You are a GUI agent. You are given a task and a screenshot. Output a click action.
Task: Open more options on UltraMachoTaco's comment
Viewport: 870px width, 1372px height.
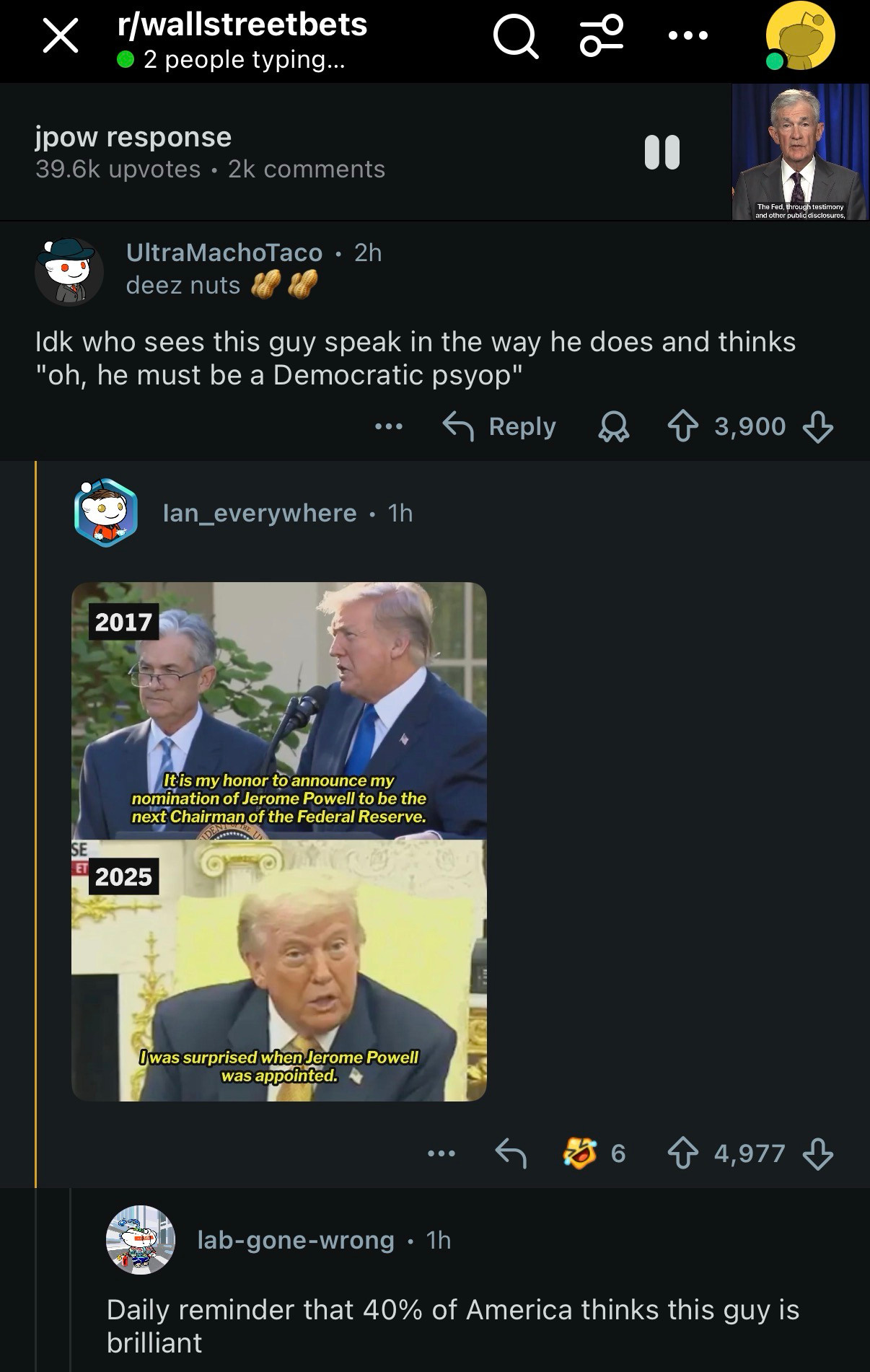(x=389, y=426)
